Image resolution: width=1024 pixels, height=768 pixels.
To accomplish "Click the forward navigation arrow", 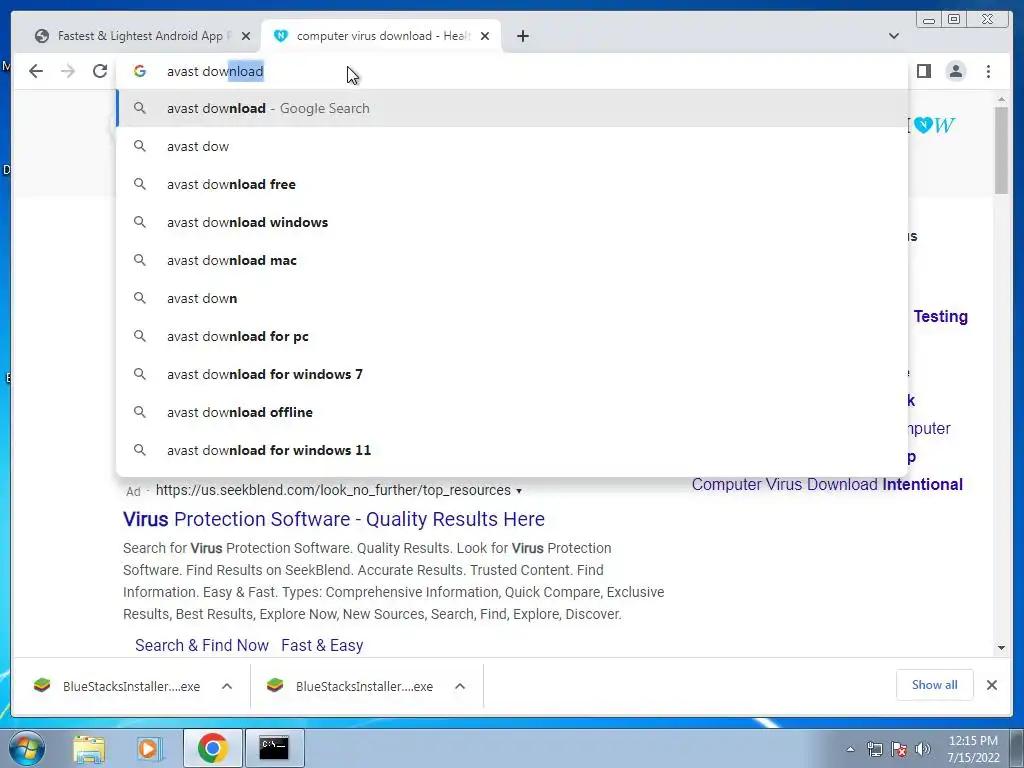I will click(x=68, y=71).
